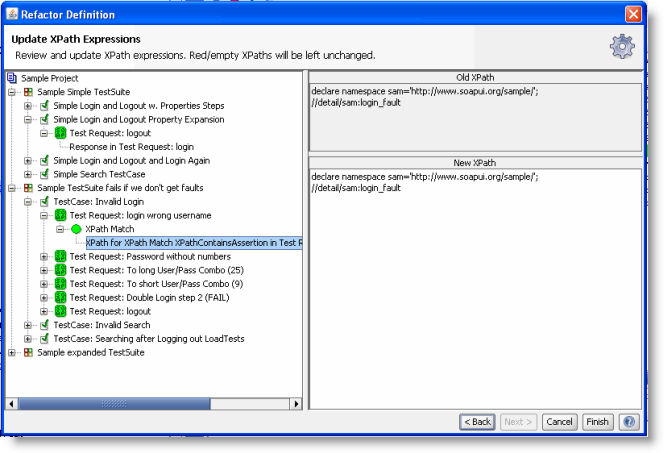
Task: Close the Refactor Definition window
Action: (x=633, y=14)
